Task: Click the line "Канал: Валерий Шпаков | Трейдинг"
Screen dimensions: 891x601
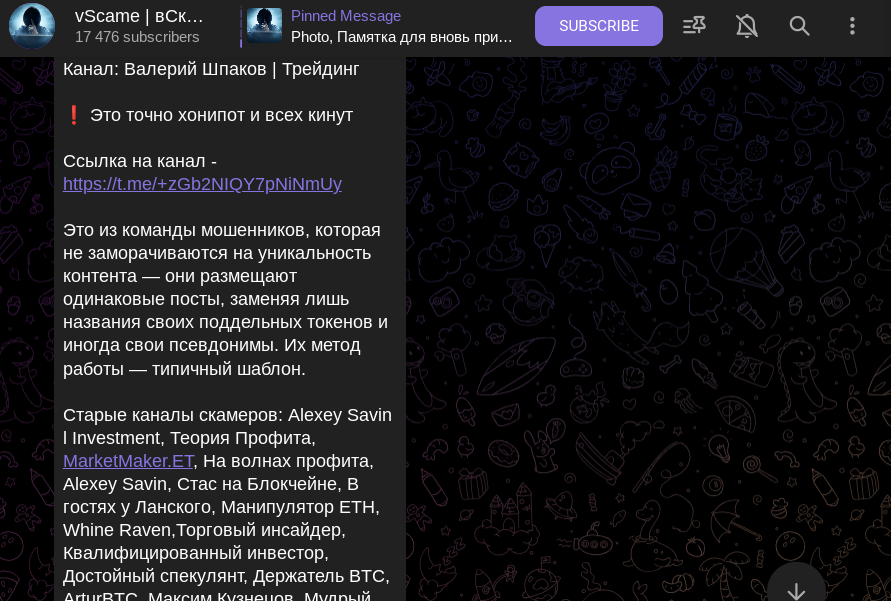Action: tap(211, 69)
